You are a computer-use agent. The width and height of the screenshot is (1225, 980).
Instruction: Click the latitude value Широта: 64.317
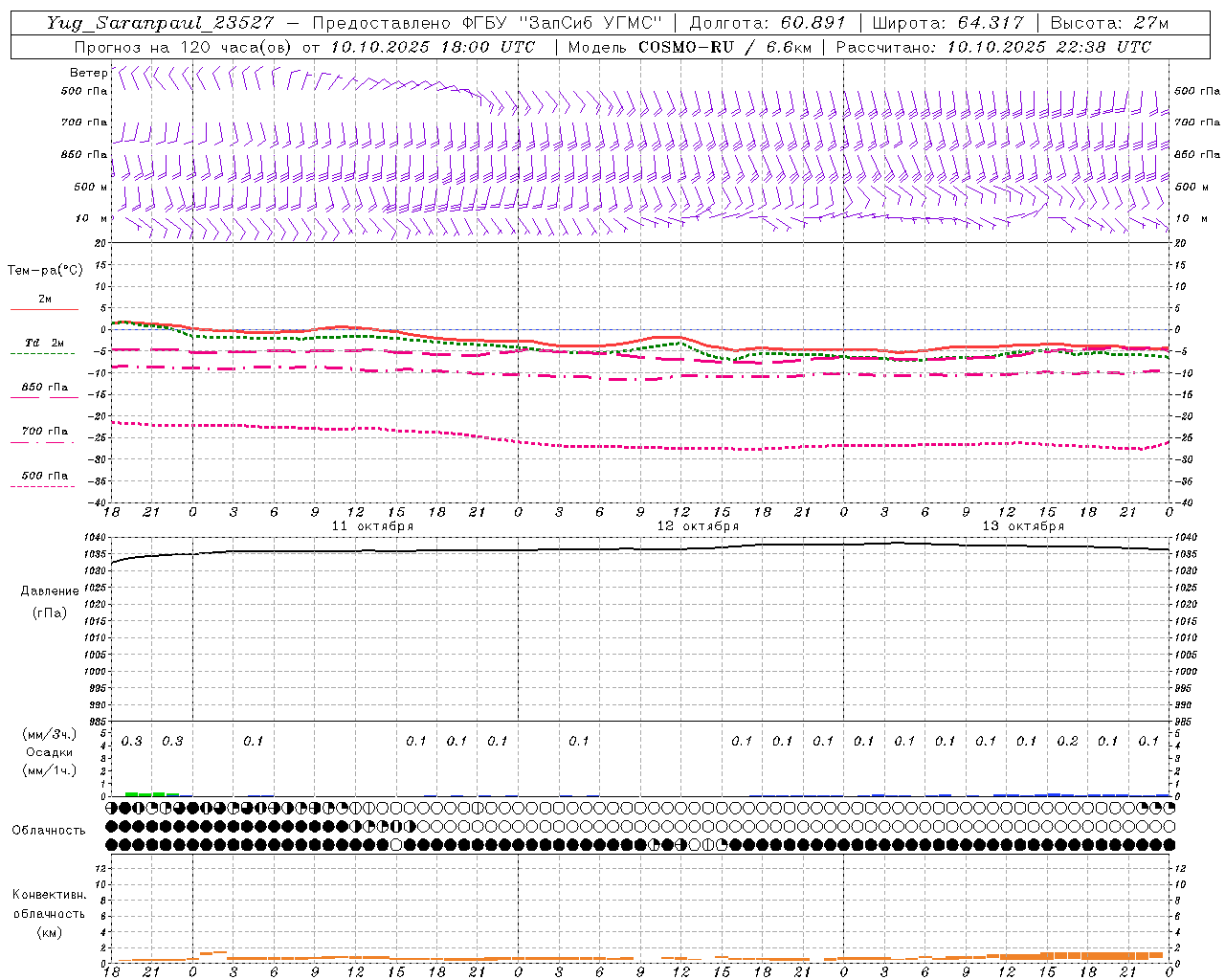point(947,23)
